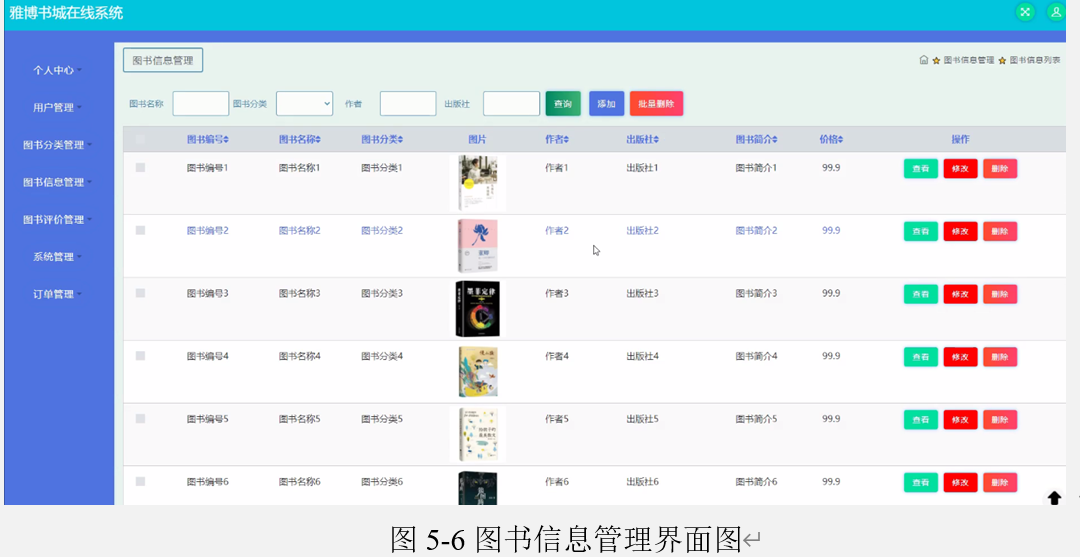Click the blue 添加 button
The width and height of the screenshot is (1080, 557).
click(x=607, y=103)
